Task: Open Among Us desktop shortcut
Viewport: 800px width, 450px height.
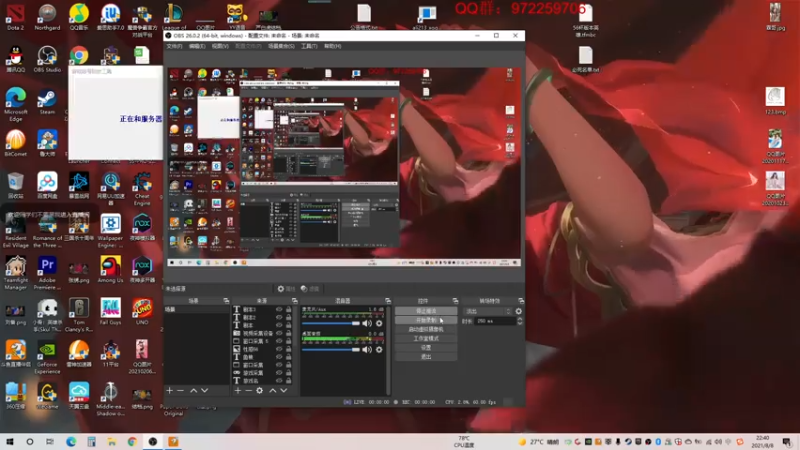Action: coord(110,269)
